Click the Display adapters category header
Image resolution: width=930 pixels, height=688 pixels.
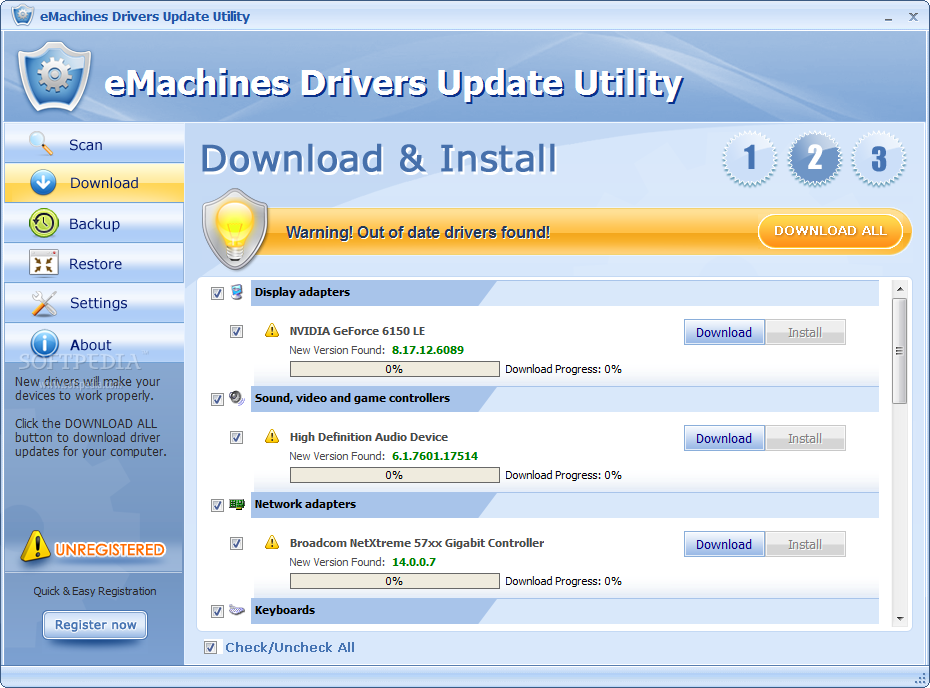565,292
